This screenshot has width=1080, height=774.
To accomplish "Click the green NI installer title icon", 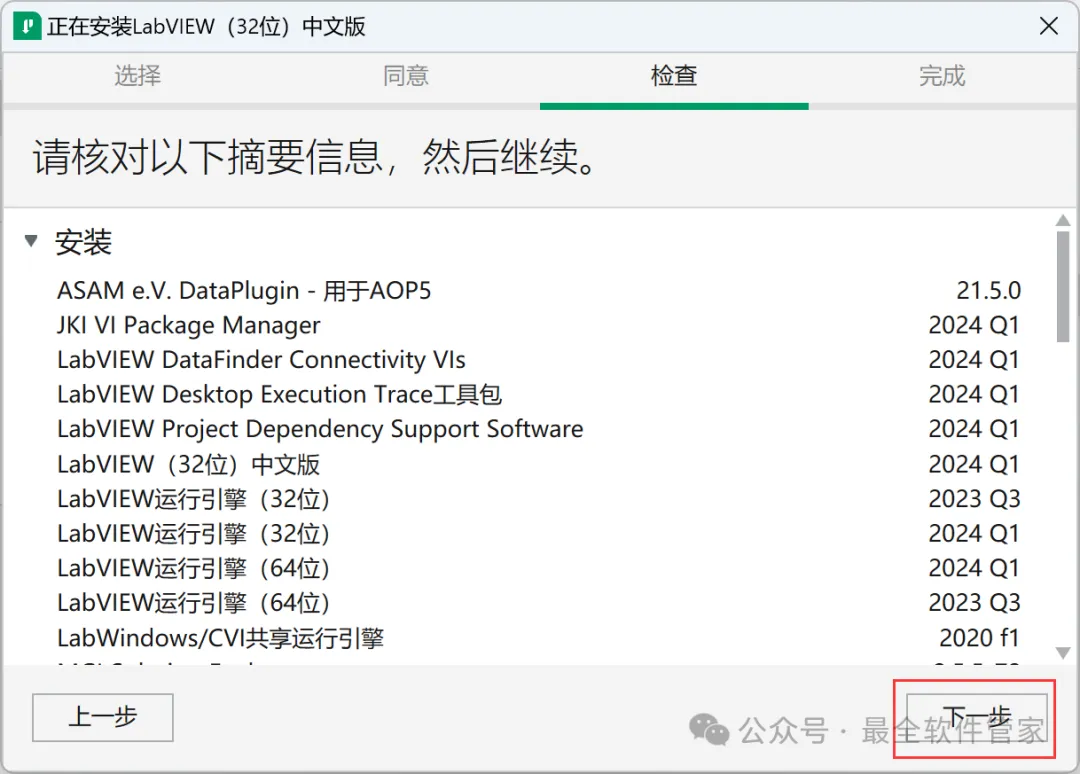I will [x=28, y=26].
